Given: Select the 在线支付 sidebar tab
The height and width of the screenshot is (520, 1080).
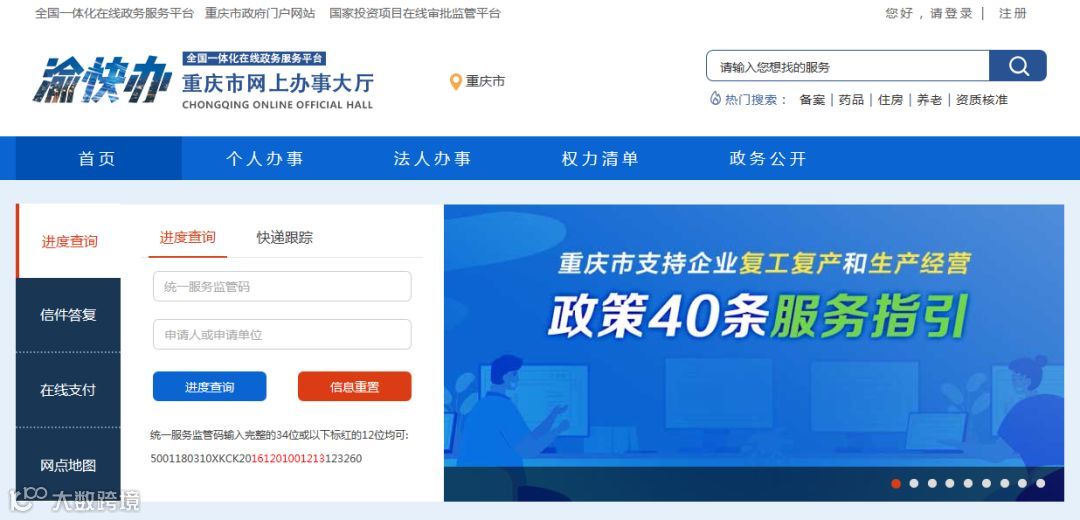Looking at the screenshot, I should pyautogui.click(x=68, y=390).
